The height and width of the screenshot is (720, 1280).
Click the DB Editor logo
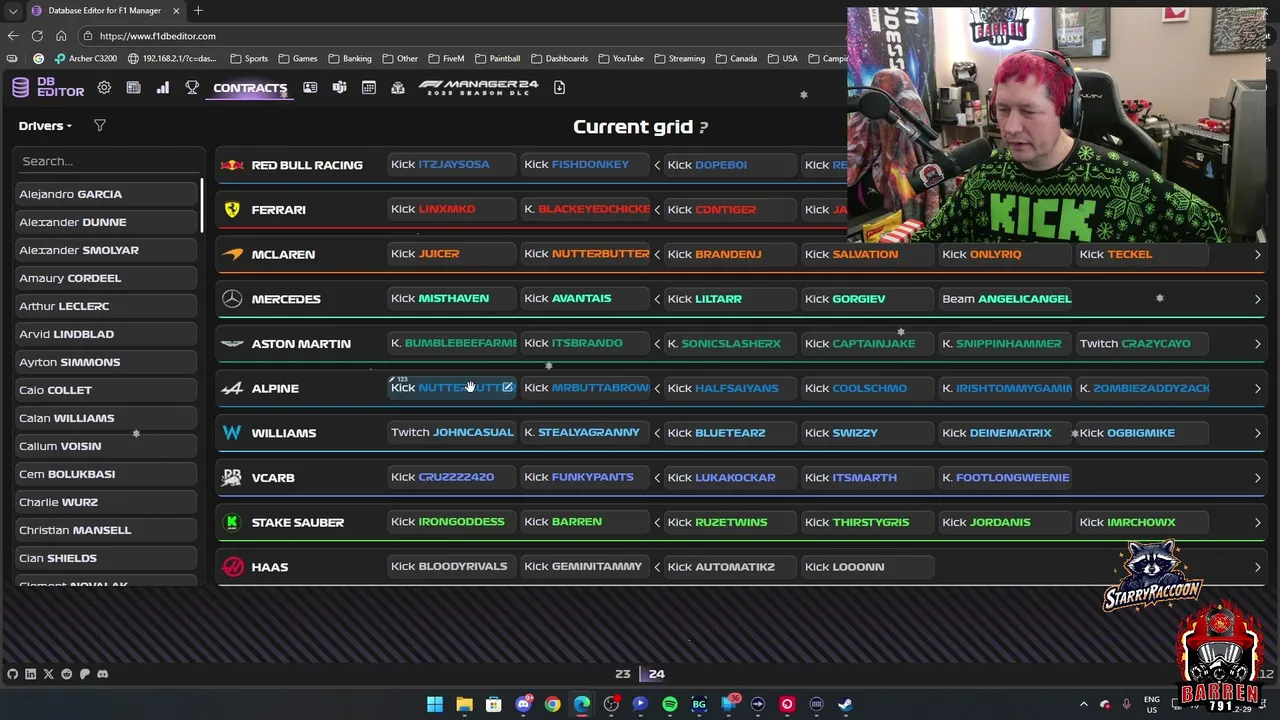[48, 88]
